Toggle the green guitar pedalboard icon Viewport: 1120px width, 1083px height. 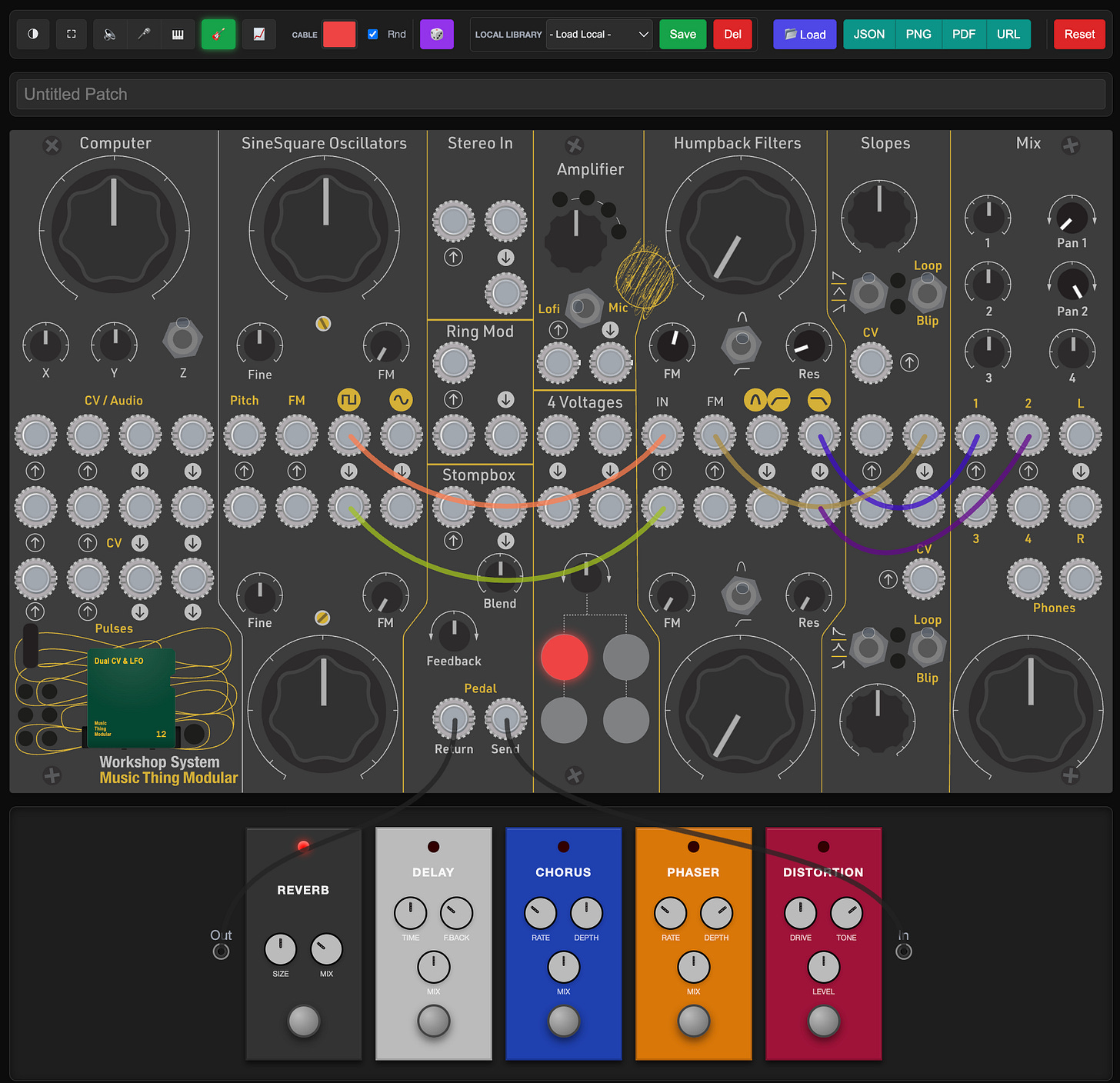218,35
